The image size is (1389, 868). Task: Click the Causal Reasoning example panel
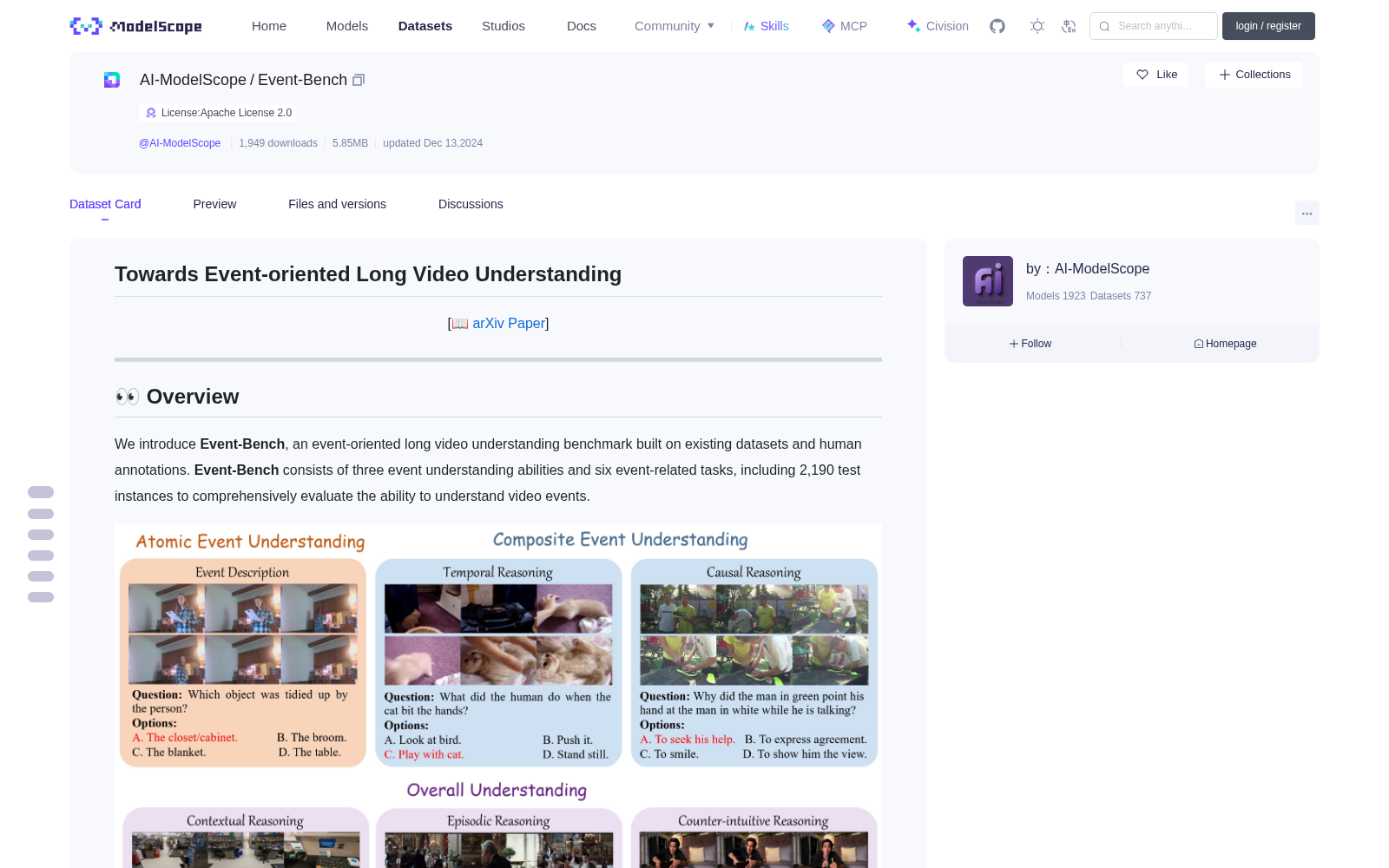point(754,662)
